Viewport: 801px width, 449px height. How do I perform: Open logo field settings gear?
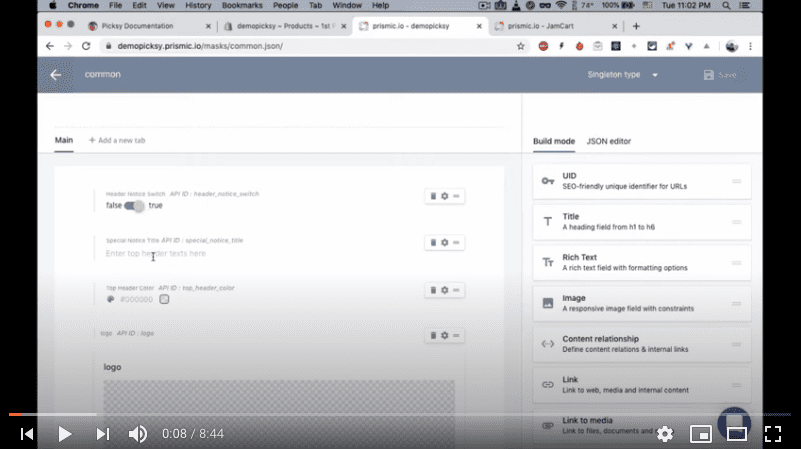coord(444,336)
